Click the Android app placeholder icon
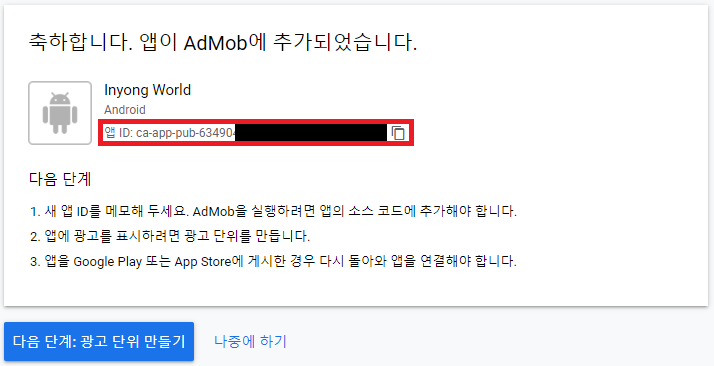714x366 pixels. click(x=60, y=113)
